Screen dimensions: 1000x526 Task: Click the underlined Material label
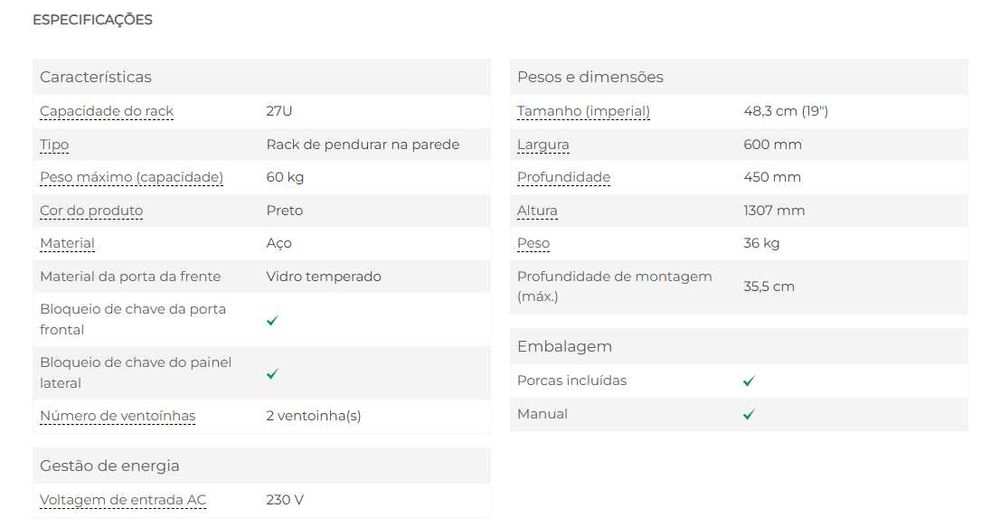[x=67, y=243]
